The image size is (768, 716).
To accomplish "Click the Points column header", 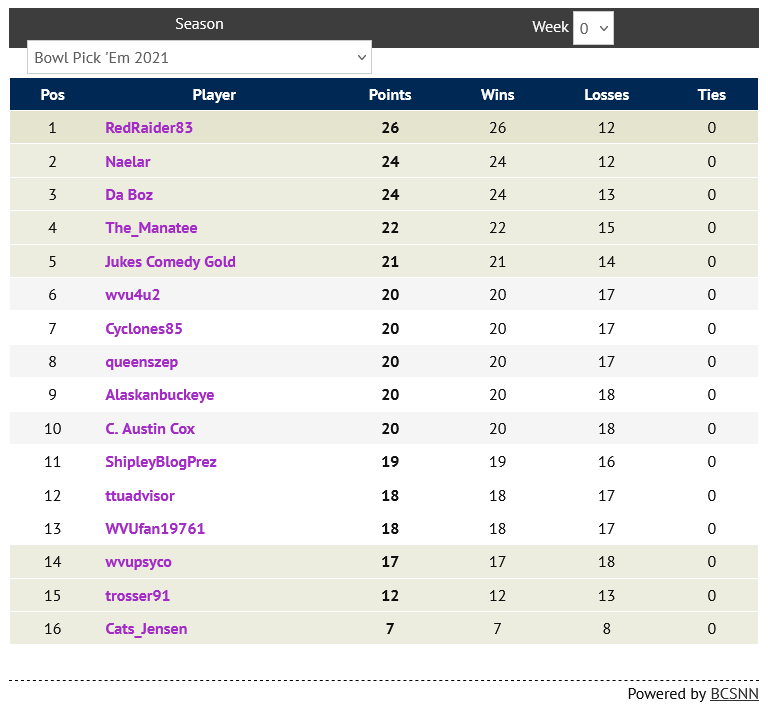I will pos(390,95).
